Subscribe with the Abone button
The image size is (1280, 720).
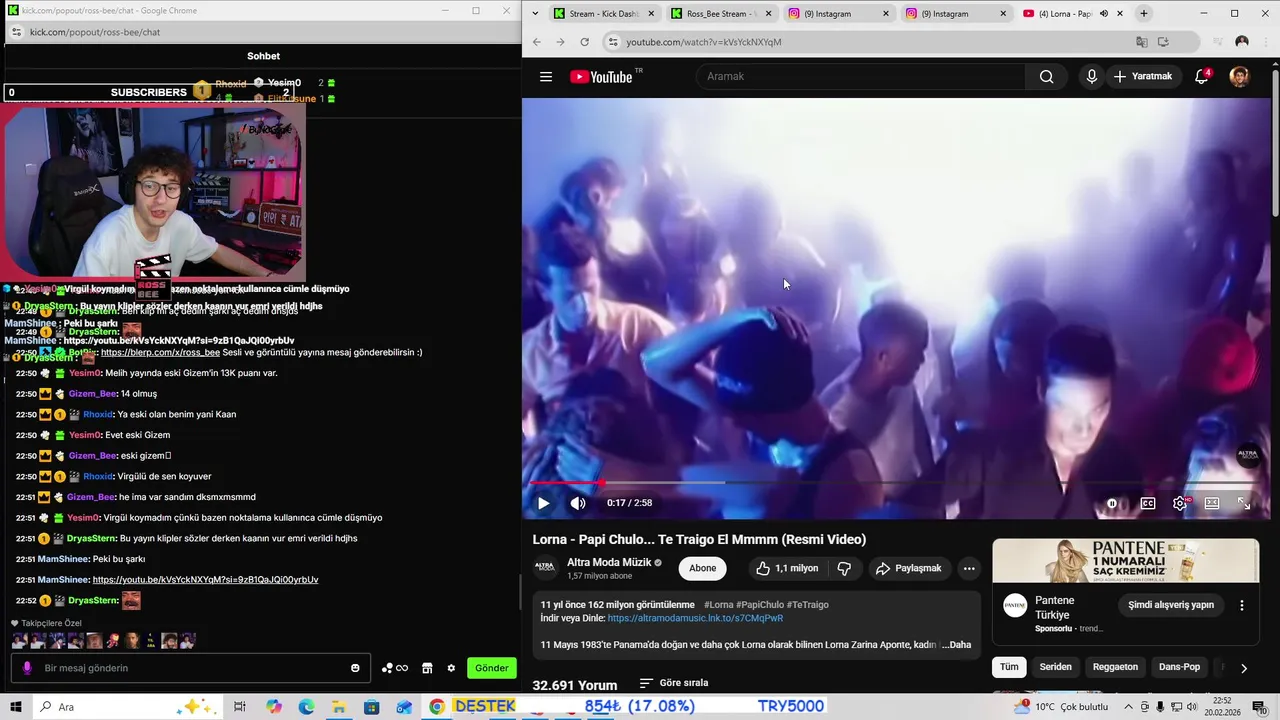tap(702, 568)
